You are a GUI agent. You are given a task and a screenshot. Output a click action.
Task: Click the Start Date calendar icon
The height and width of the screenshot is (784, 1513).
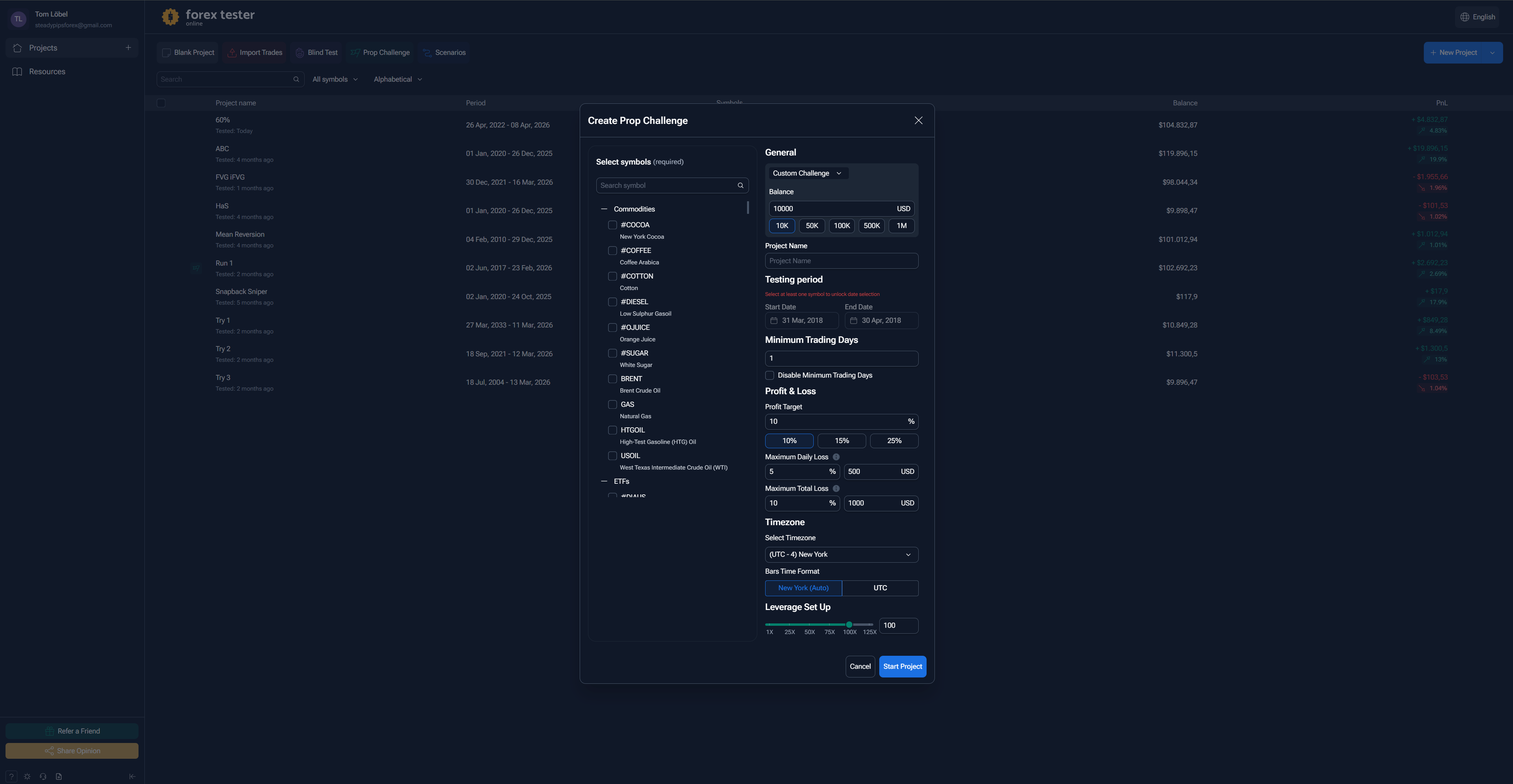coord(774,321)
